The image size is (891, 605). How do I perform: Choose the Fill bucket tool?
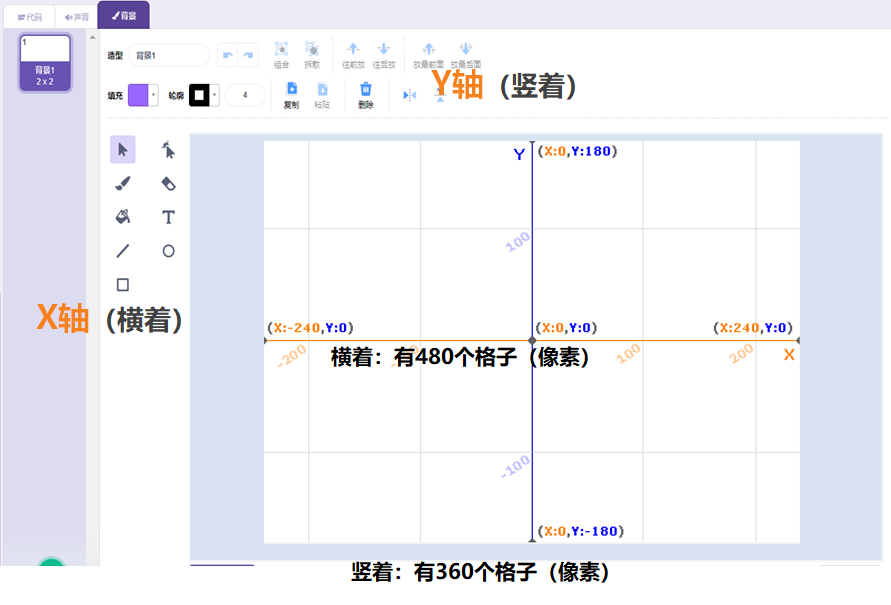[122, 216]
